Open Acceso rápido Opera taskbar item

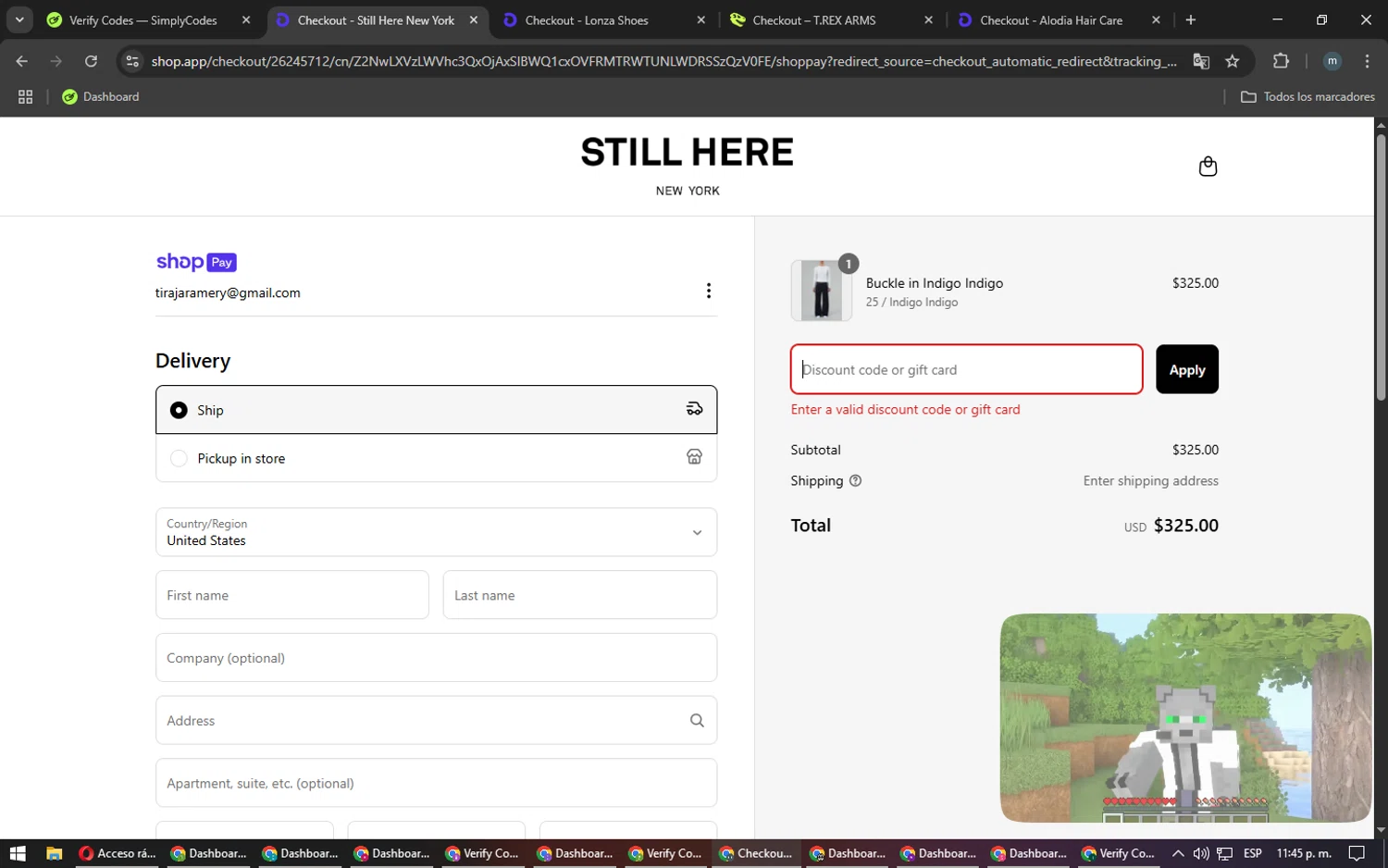[x=118, y=853]
